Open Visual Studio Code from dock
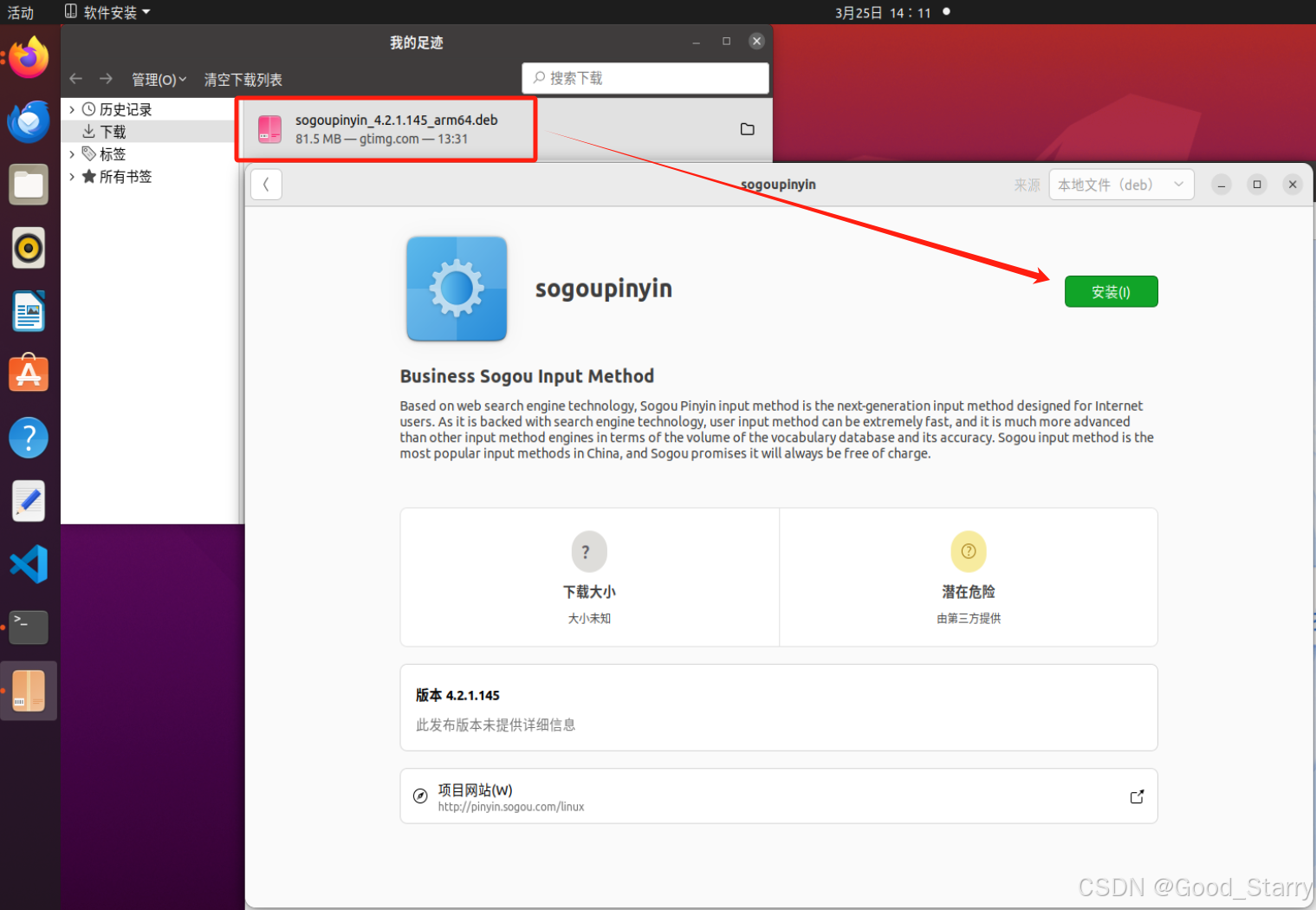The width and height of the screenshot is (1316, 910). [29, 564]
